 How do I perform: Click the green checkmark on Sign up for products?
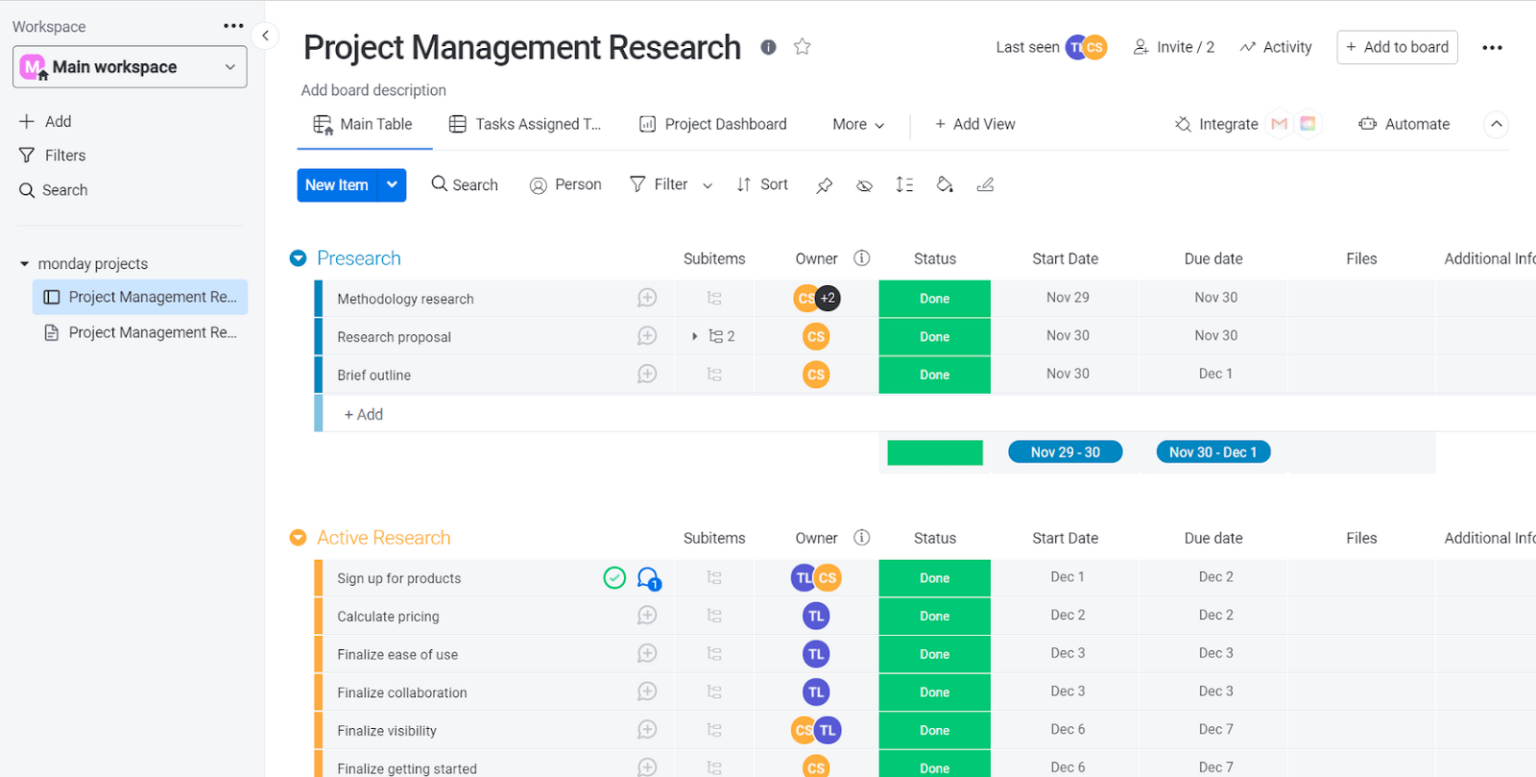615,578
